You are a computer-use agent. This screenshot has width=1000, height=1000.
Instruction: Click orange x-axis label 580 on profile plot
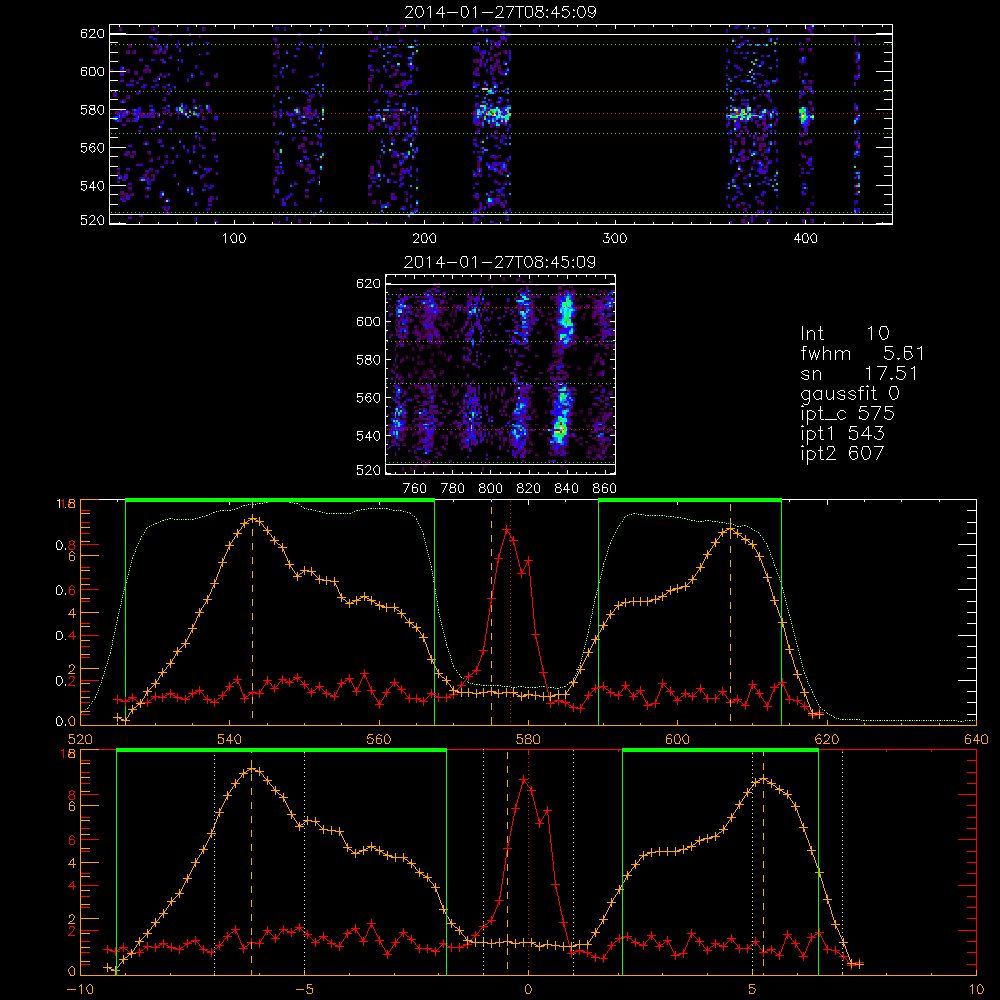click(x=528, y=740)
